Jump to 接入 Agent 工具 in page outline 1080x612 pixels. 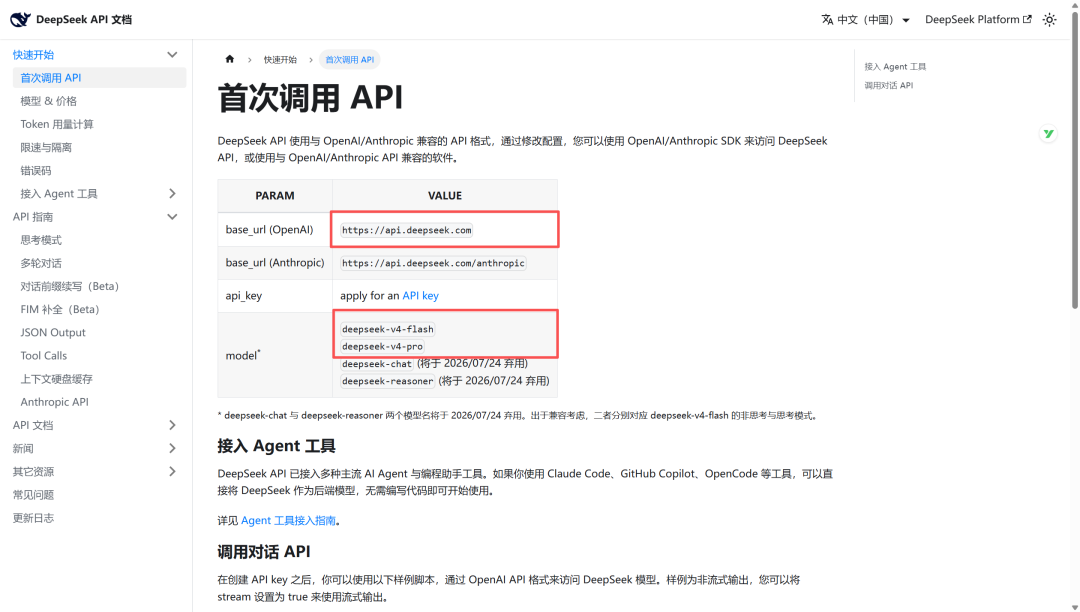click(x=895, y=67)
